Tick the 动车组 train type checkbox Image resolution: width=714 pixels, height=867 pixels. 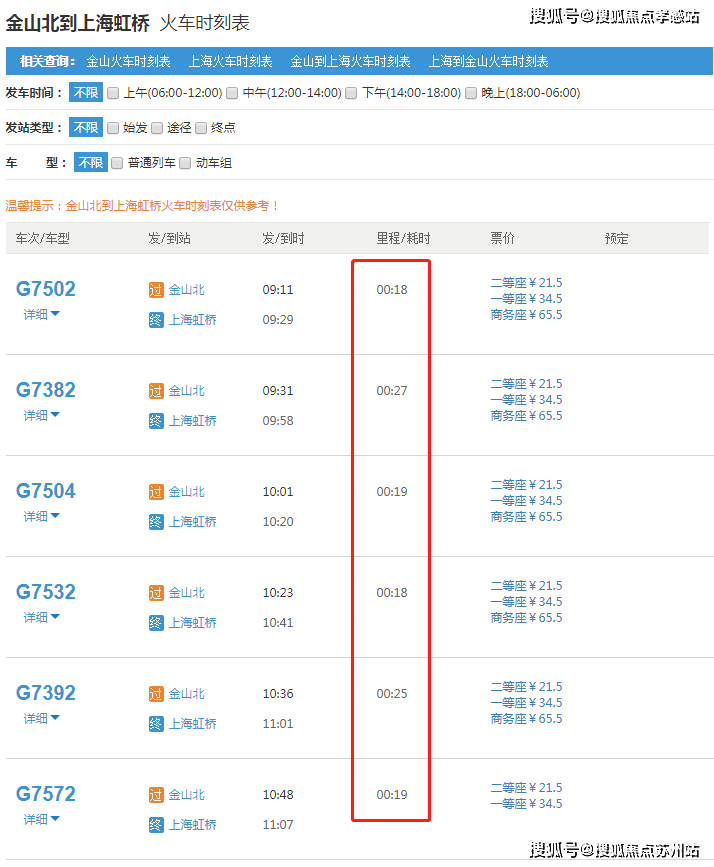(x=186, y=163)
